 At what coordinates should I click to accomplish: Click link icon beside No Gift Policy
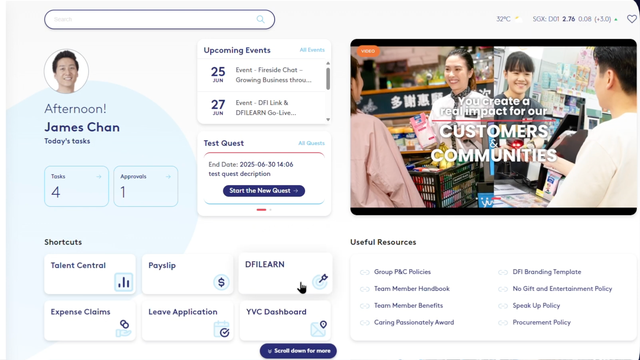click(x=503, y=289)
